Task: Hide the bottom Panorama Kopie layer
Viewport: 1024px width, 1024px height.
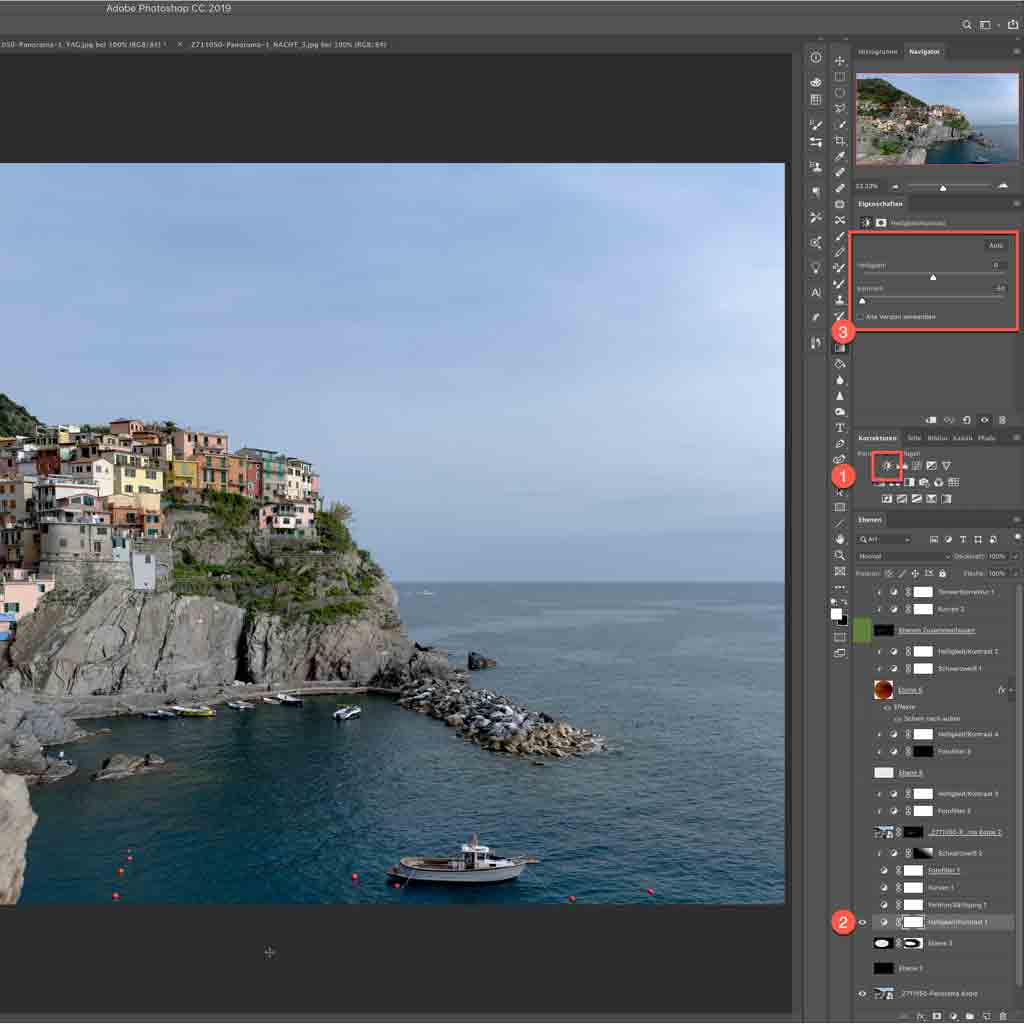Action: [862, 993]
